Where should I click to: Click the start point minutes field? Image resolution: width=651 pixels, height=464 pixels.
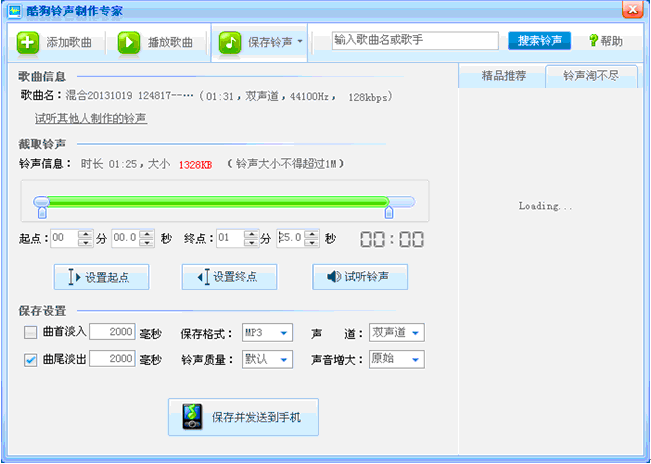click(65, 238)
